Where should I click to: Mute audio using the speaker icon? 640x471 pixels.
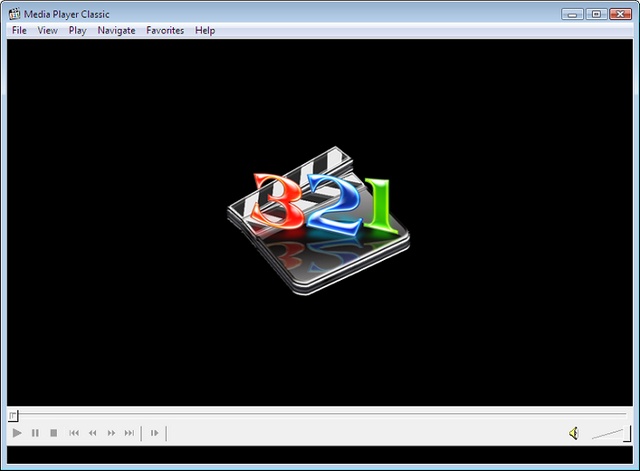point(574,433)
